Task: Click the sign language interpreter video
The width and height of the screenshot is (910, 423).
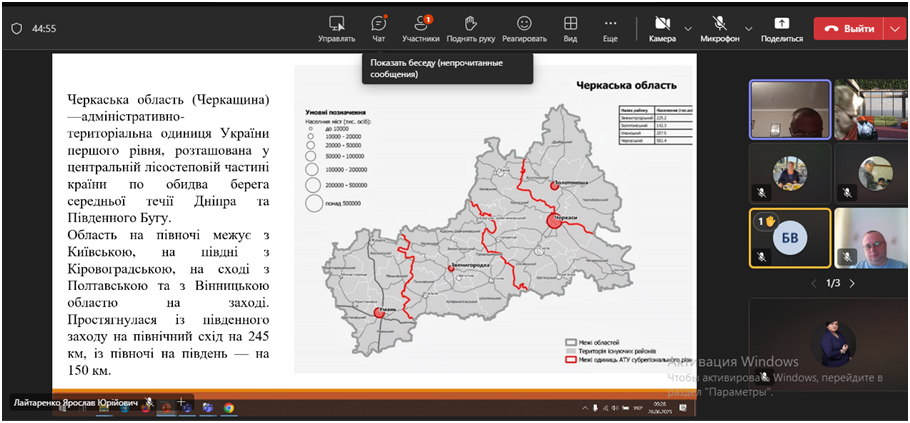Action: coord(831,345)
